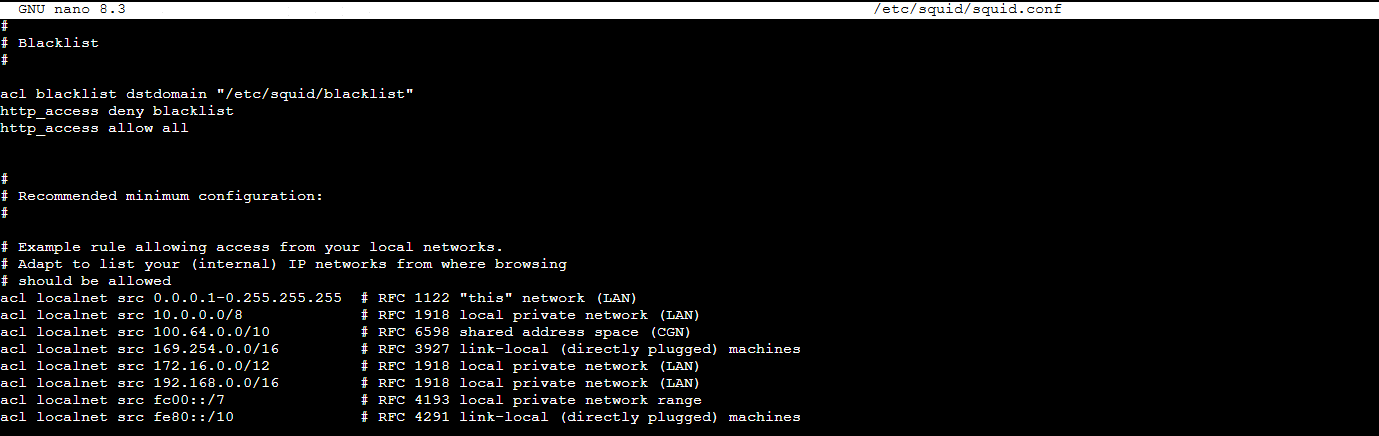The height and width of the screenshot is (436, 1379).
Task: Click the "should be allowed" comment line
Action: coord(94,281)
